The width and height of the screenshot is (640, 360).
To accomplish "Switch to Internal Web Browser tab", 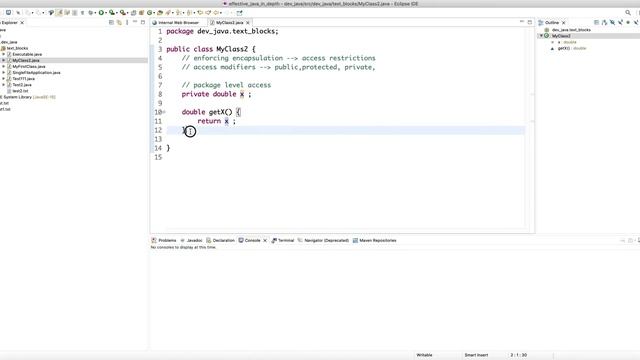I will 178,23.
